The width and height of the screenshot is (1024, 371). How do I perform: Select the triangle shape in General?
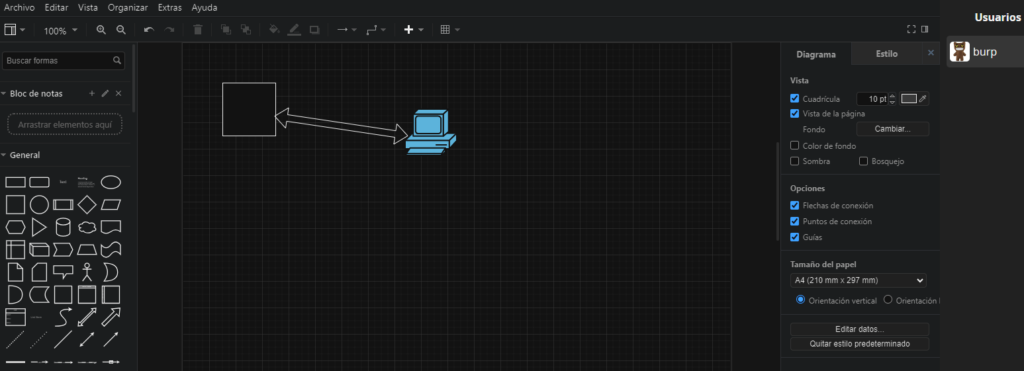(39, 227)
